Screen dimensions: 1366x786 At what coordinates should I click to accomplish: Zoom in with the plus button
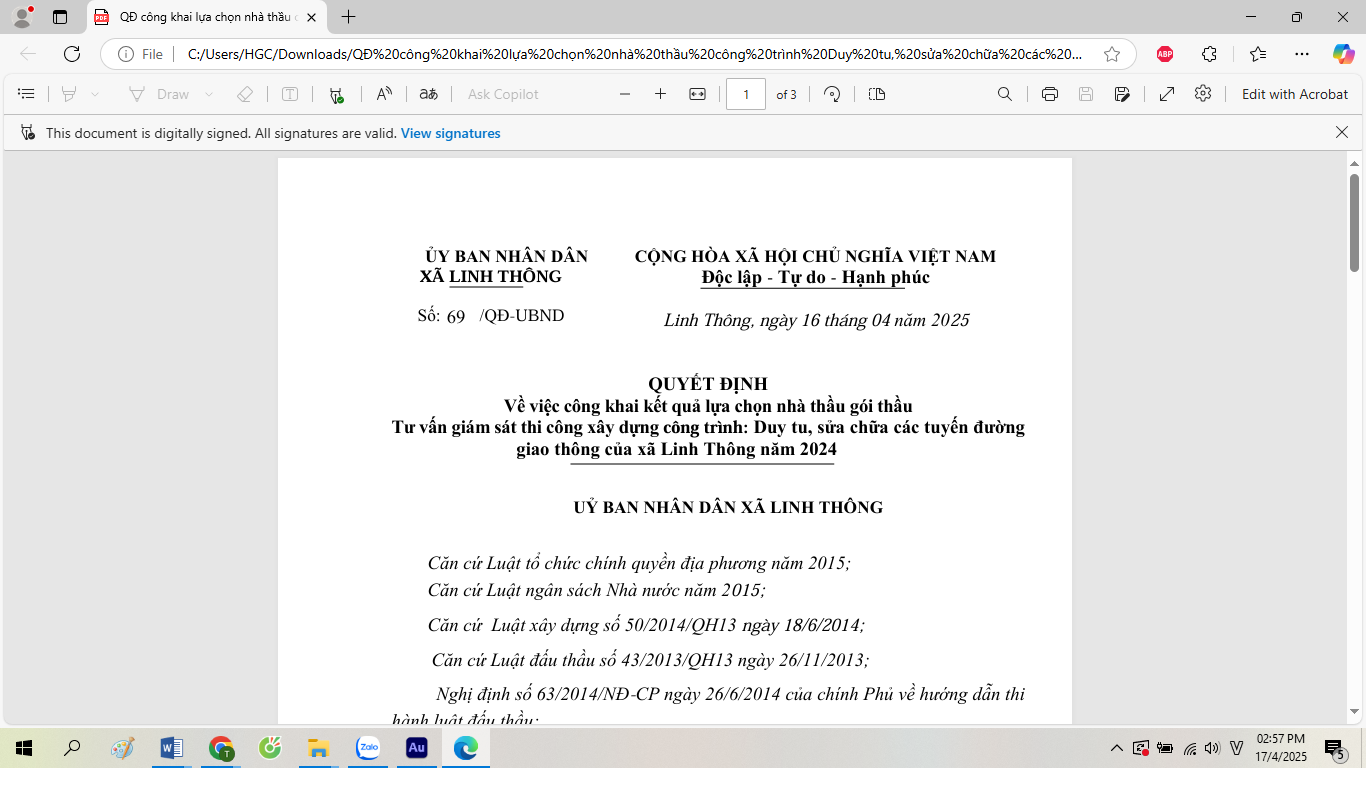coord(660,94)
